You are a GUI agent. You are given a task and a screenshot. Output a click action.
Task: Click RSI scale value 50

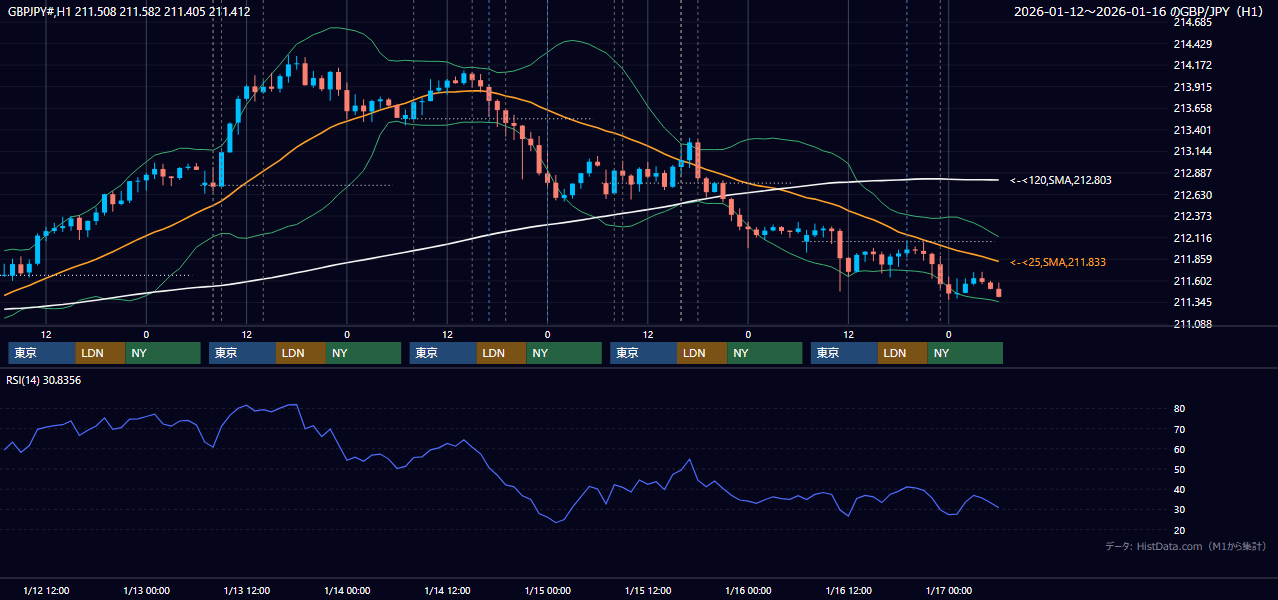coord(1180,469)
